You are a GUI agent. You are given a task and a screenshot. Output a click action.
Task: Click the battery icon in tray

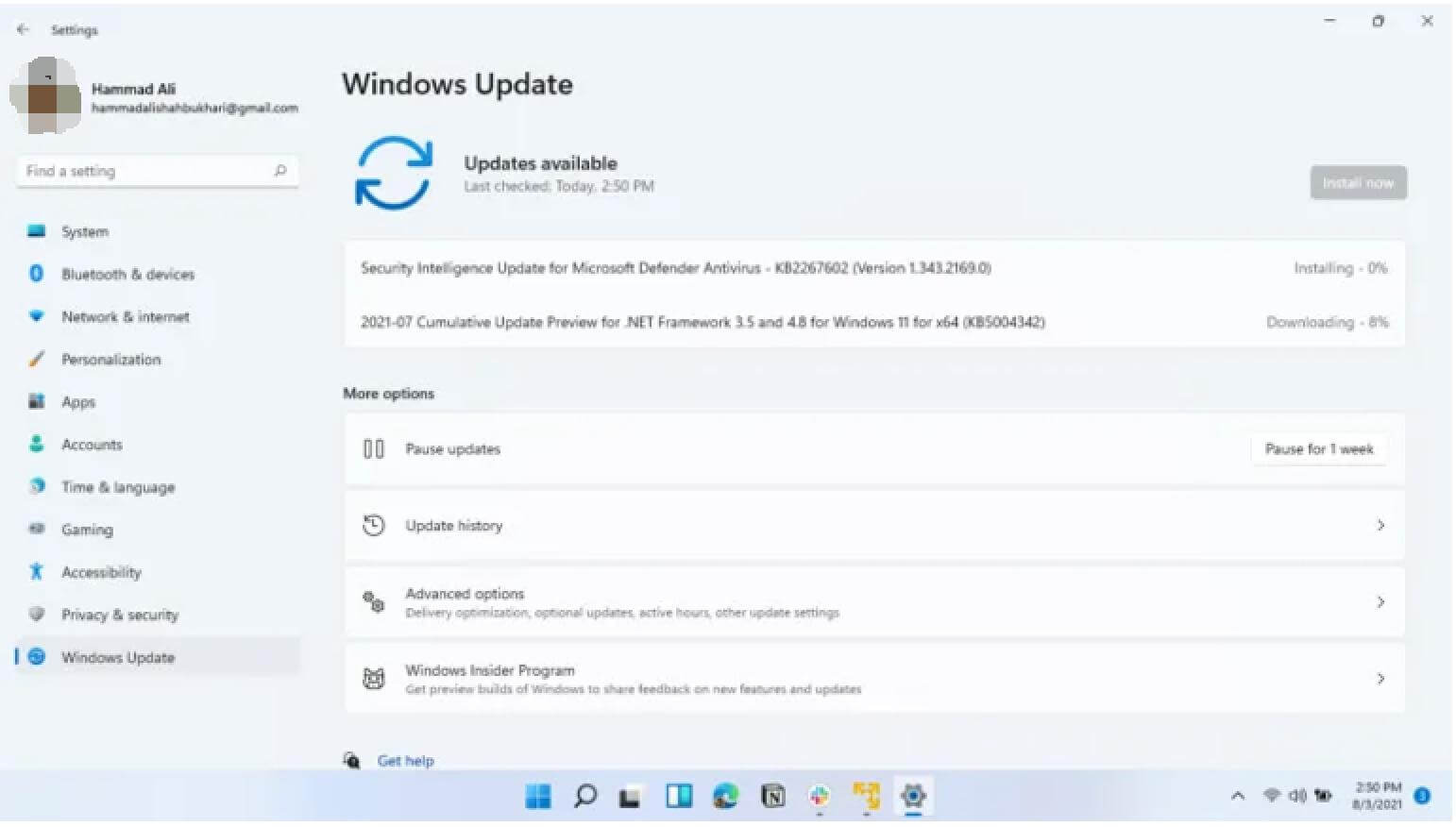(1323, 796)
